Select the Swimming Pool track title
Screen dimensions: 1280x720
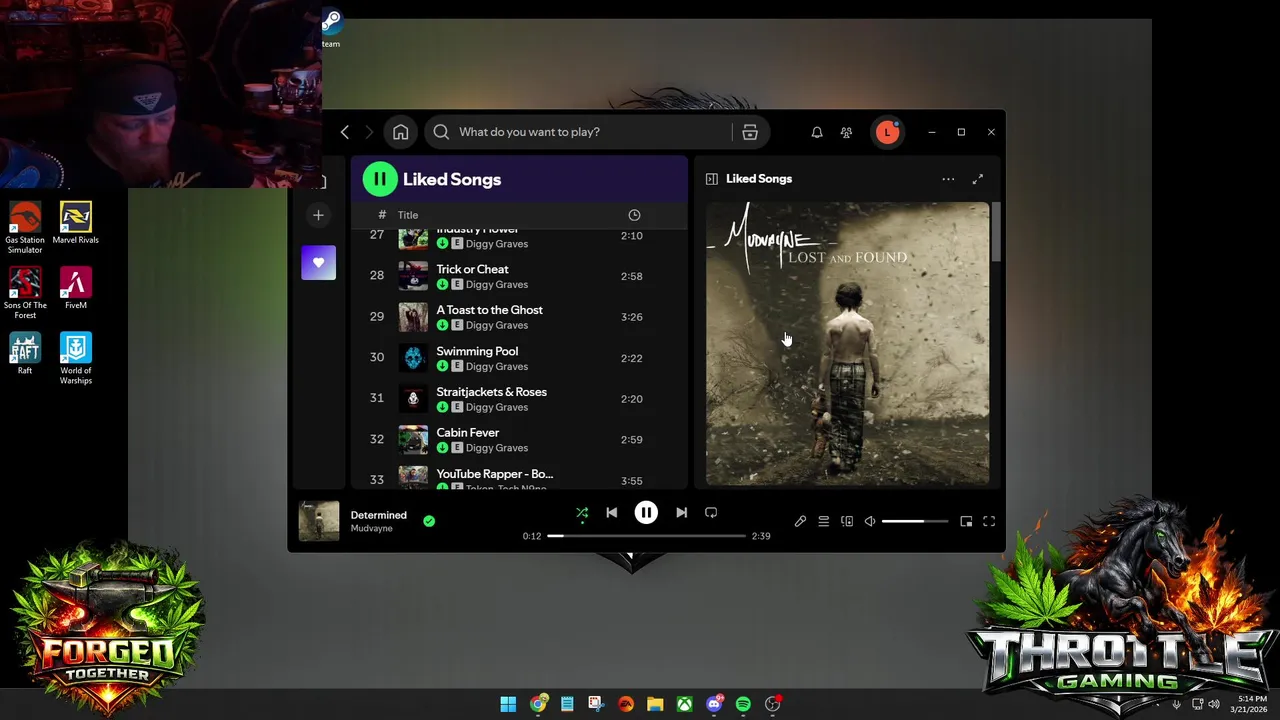[x=477, y=351]
